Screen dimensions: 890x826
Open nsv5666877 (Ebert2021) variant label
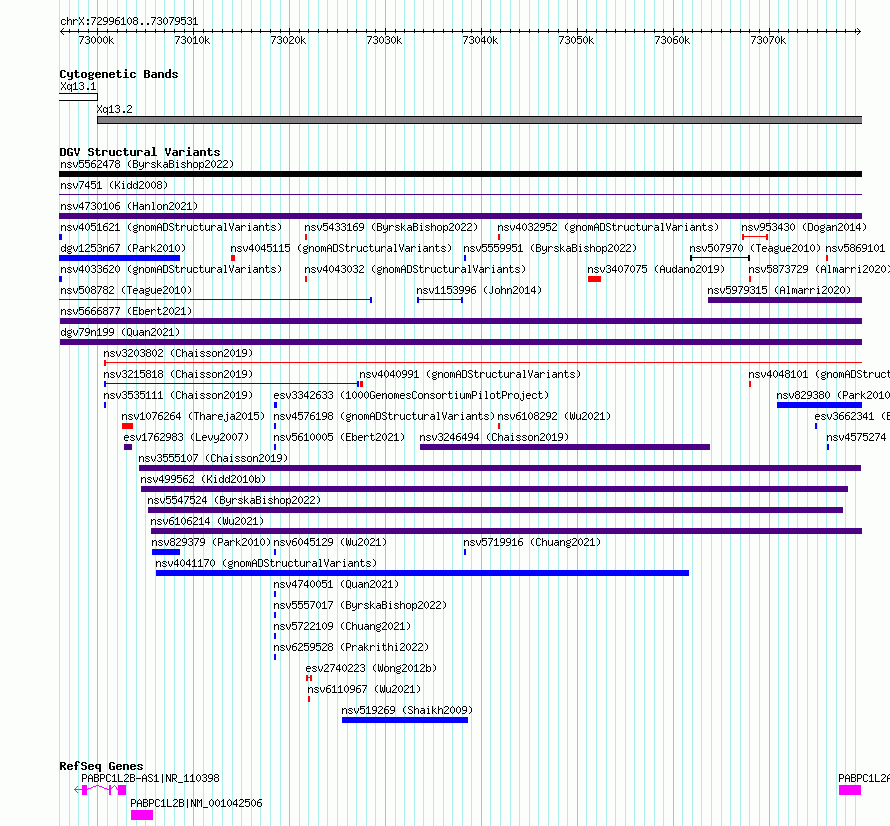pos(126,311)
